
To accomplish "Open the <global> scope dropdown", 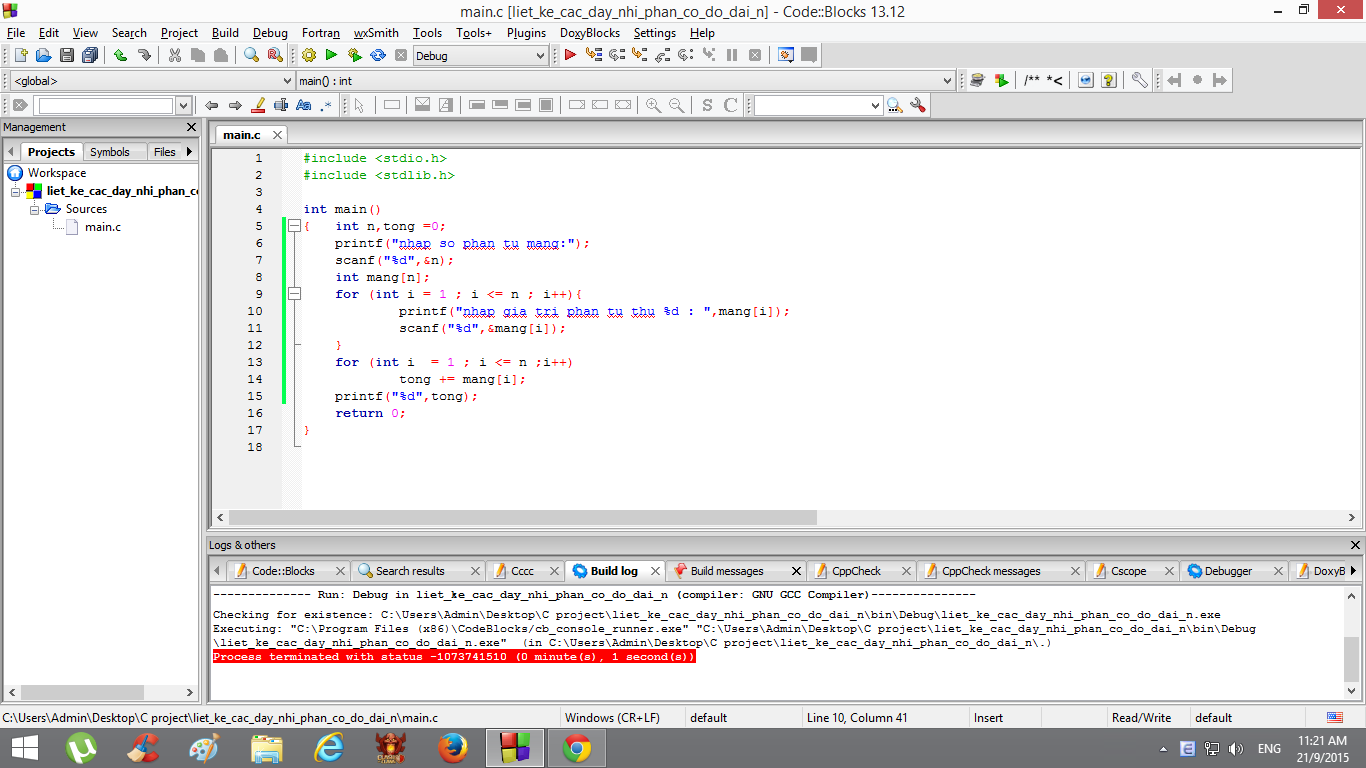I will [x=287, y=81].
